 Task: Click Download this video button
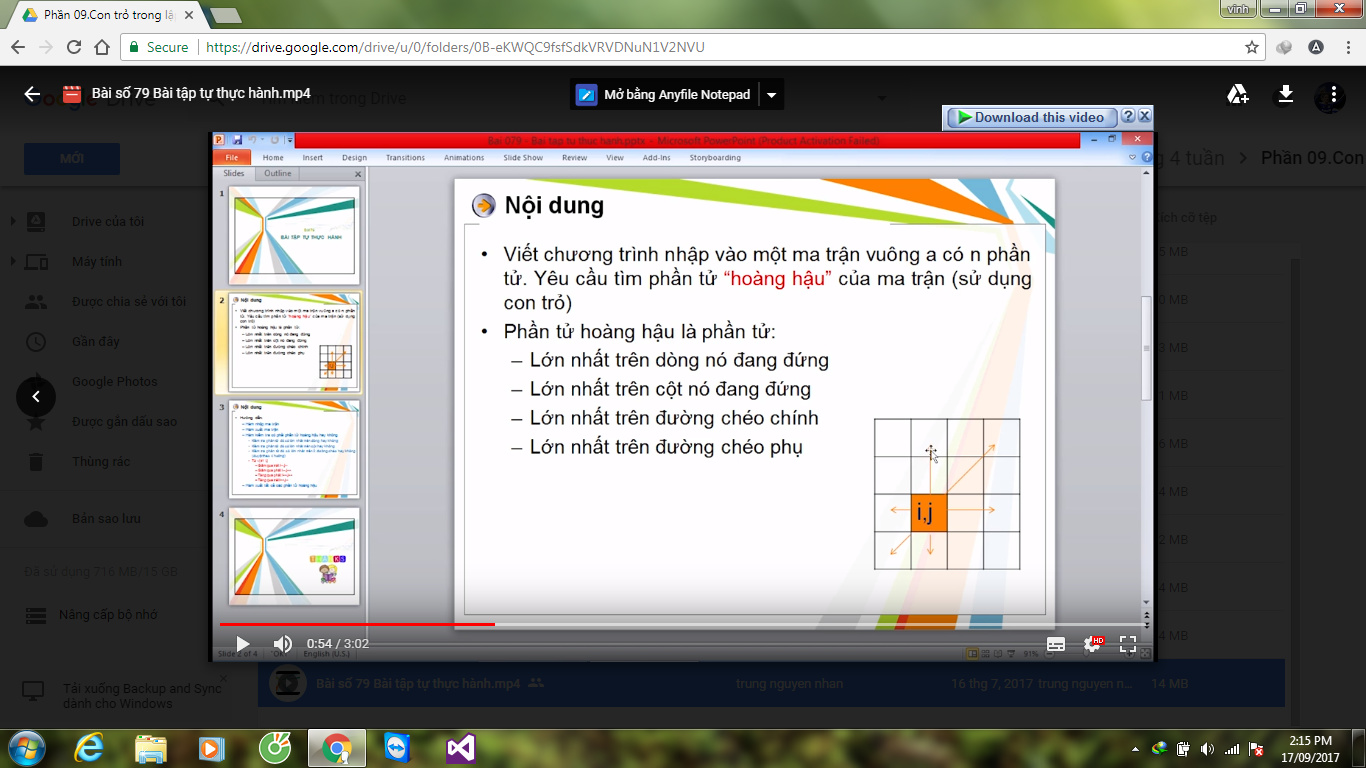click(1032, 117)
